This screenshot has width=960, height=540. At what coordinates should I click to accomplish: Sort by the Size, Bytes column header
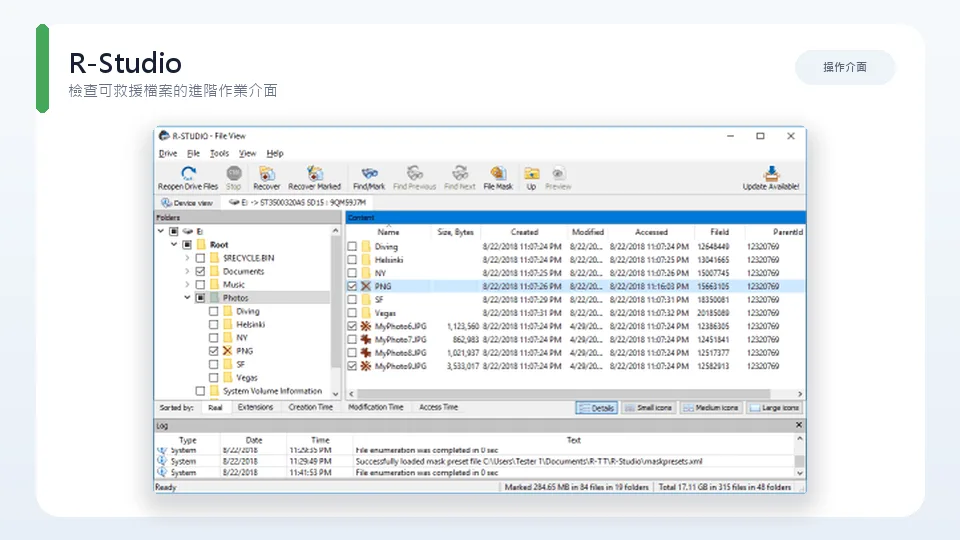[456, 232]
